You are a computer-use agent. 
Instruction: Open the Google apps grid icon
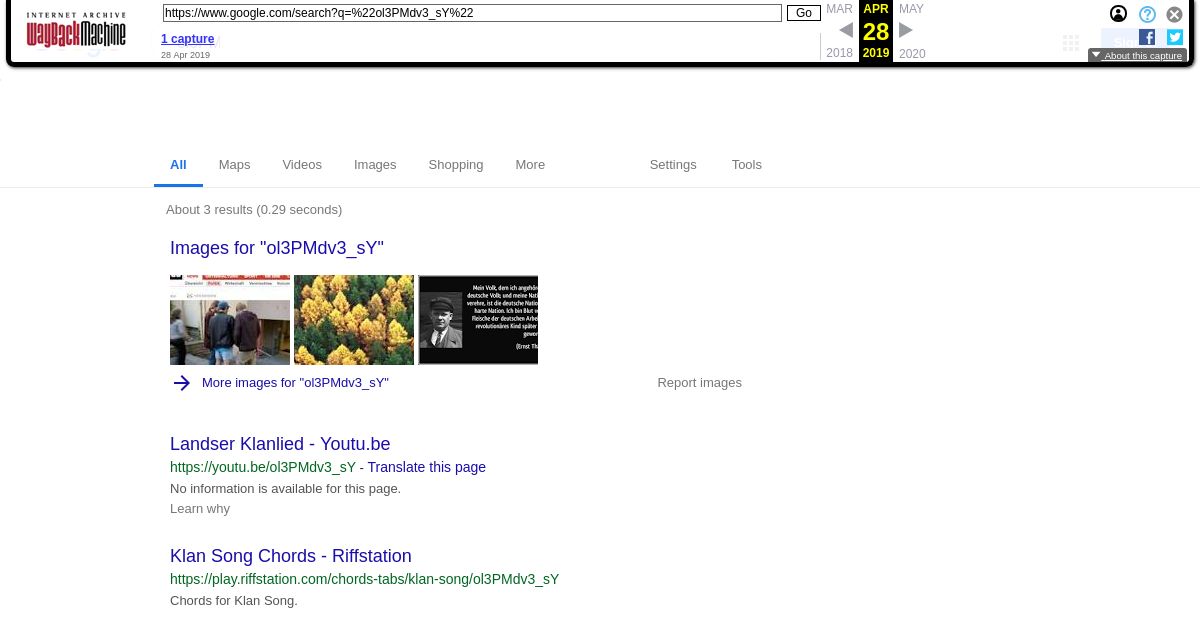click(x=1071, y=43)
